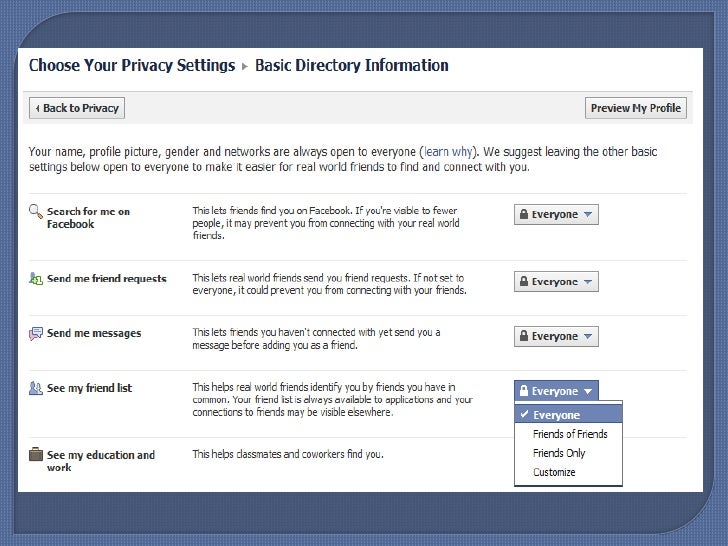
Task: Open Everyone dropdown for Send me messages
Action: [556, 336]
